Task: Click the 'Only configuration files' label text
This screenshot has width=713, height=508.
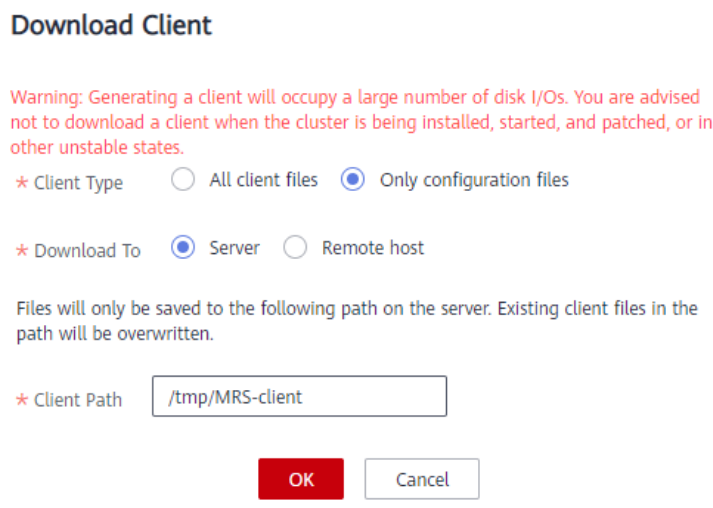Action: 474,180
